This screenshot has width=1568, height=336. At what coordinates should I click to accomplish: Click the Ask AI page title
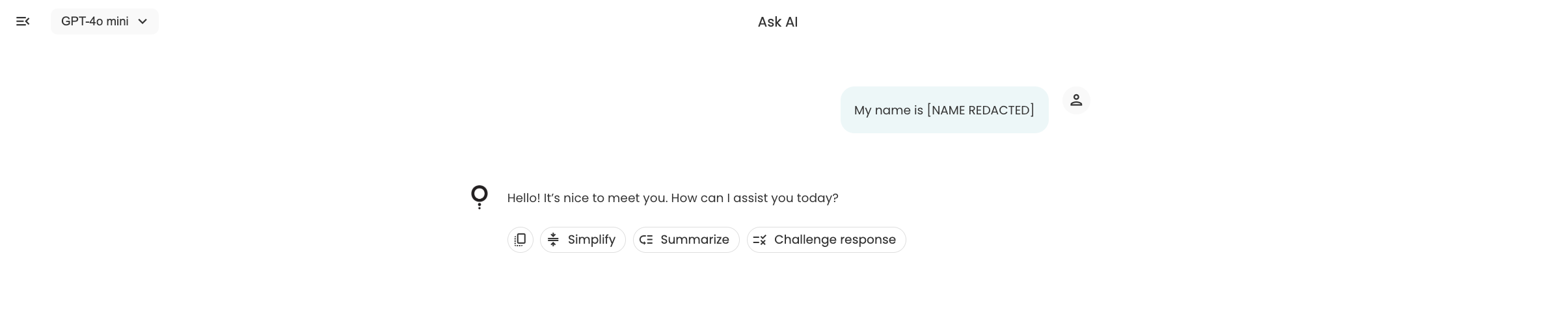click(777, 22)
